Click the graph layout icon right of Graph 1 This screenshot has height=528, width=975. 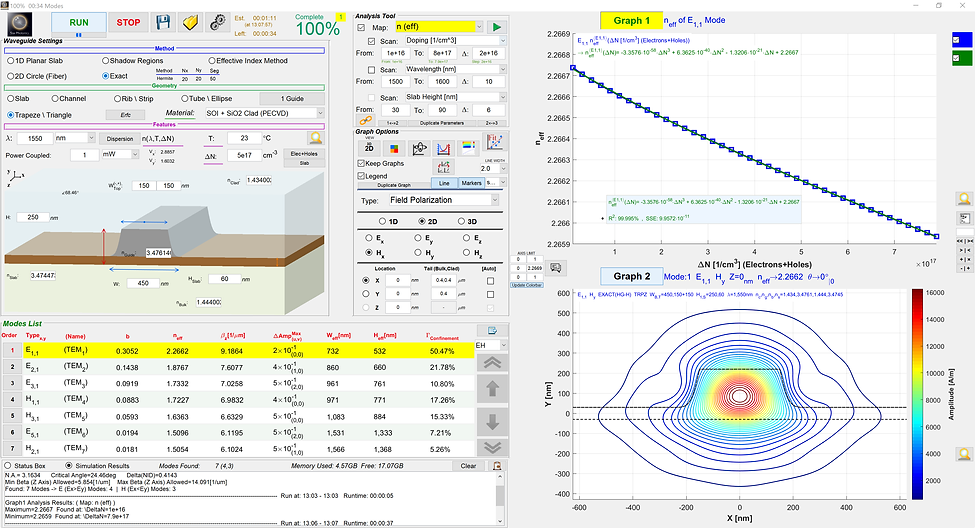click(x=964, y=218)
